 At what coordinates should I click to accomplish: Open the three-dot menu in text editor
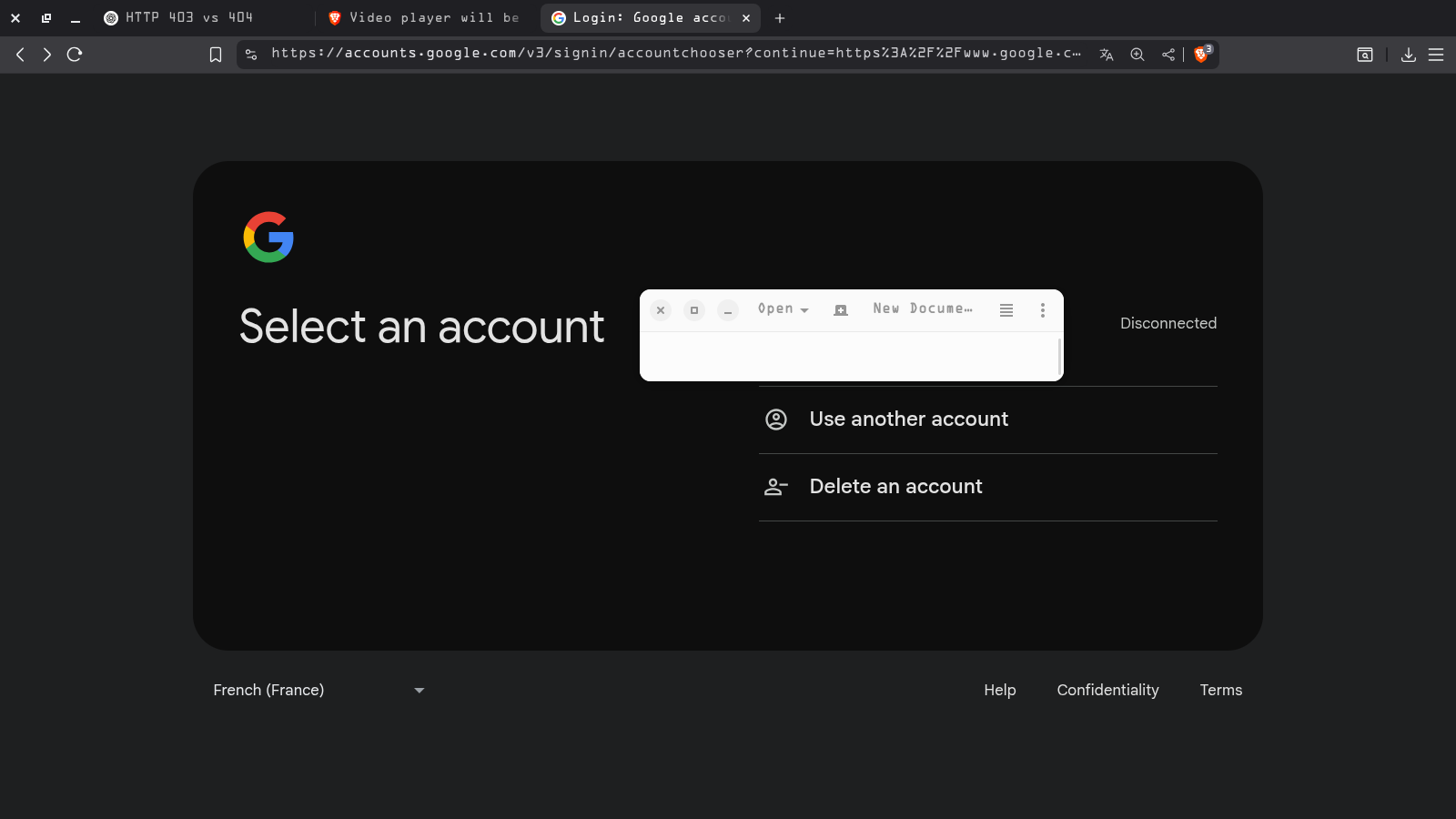(1043, 310)
